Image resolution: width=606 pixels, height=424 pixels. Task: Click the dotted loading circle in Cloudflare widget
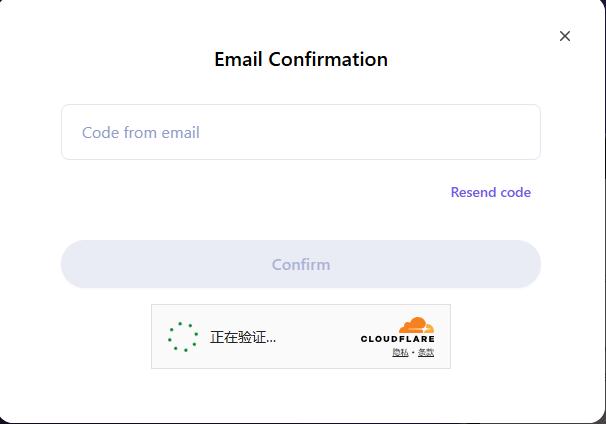coord(183,337)
